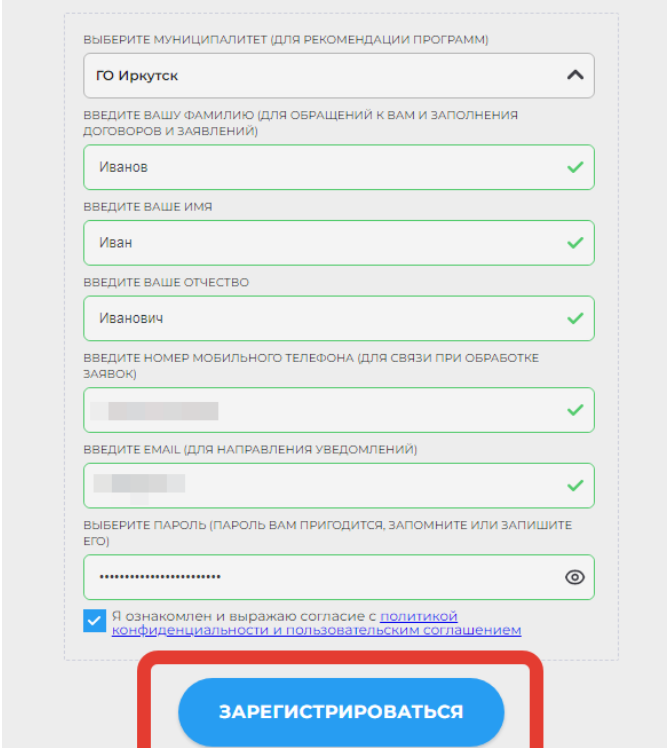Focus the mobile phone number field
The width and height of the screenshot is (668, 748).
coord(320,410)
